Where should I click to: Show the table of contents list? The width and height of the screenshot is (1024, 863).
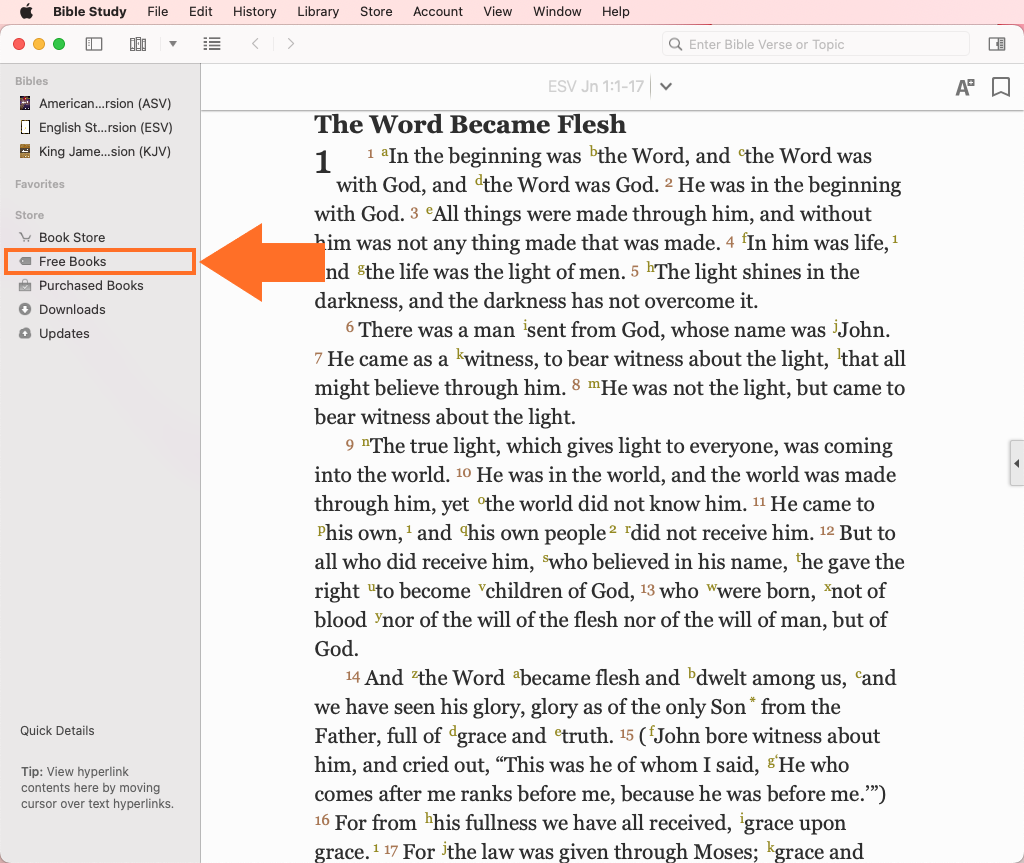[x=211, y=44]
